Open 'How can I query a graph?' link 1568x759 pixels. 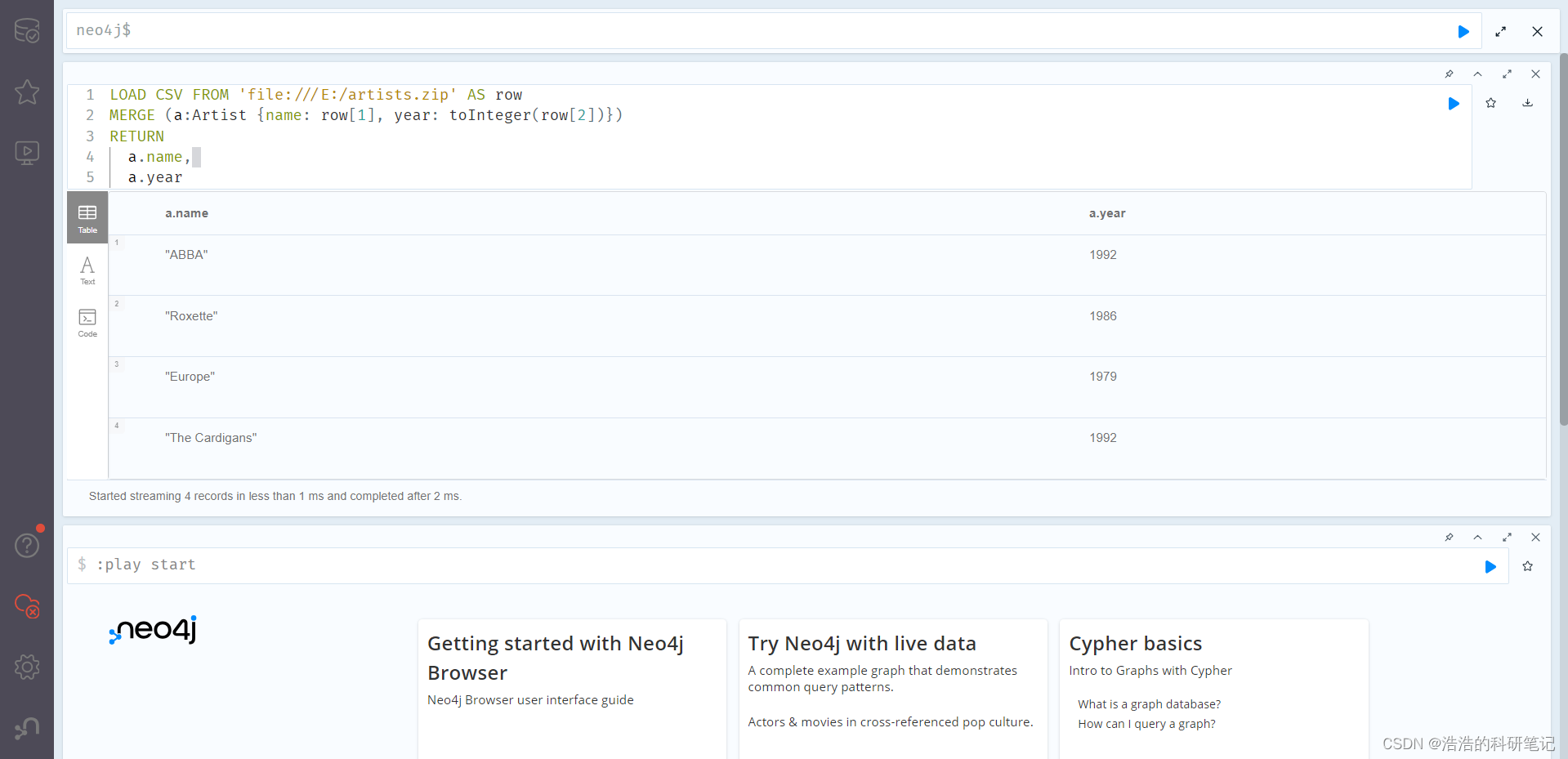coord(1146,724)
